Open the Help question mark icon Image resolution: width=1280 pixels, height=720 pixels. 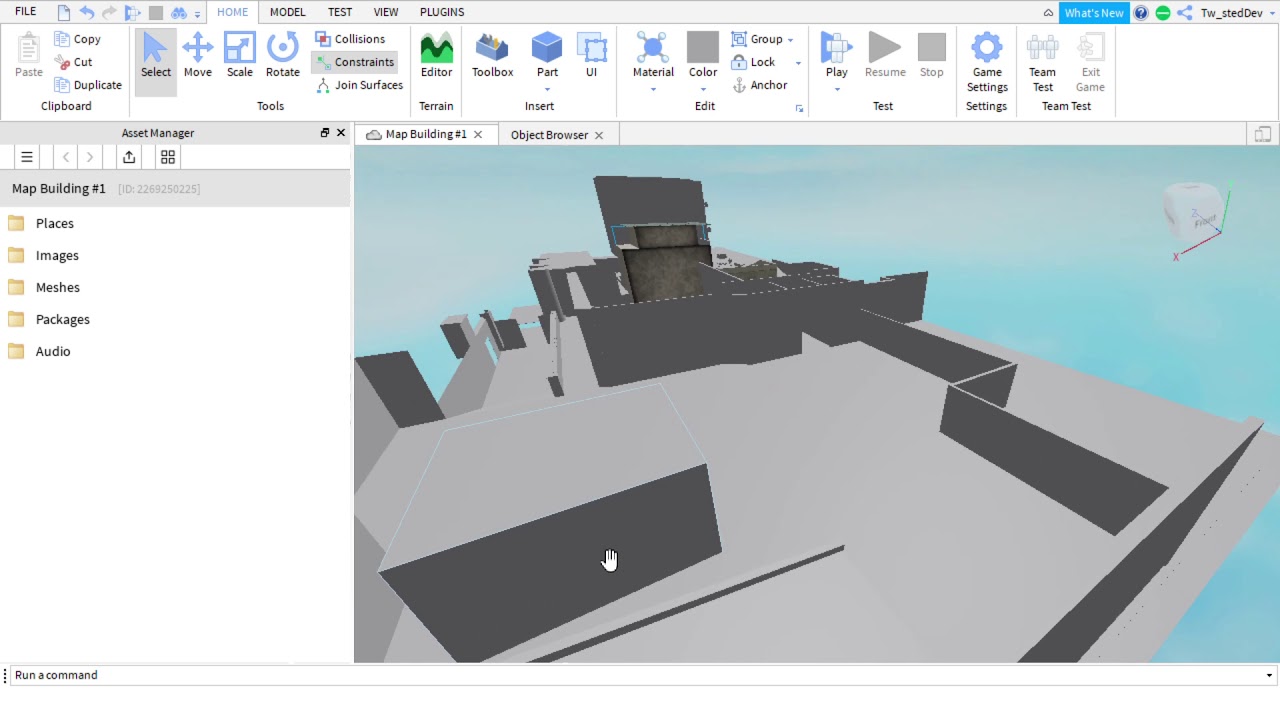pyautogui.click(x=1141, y=13)
